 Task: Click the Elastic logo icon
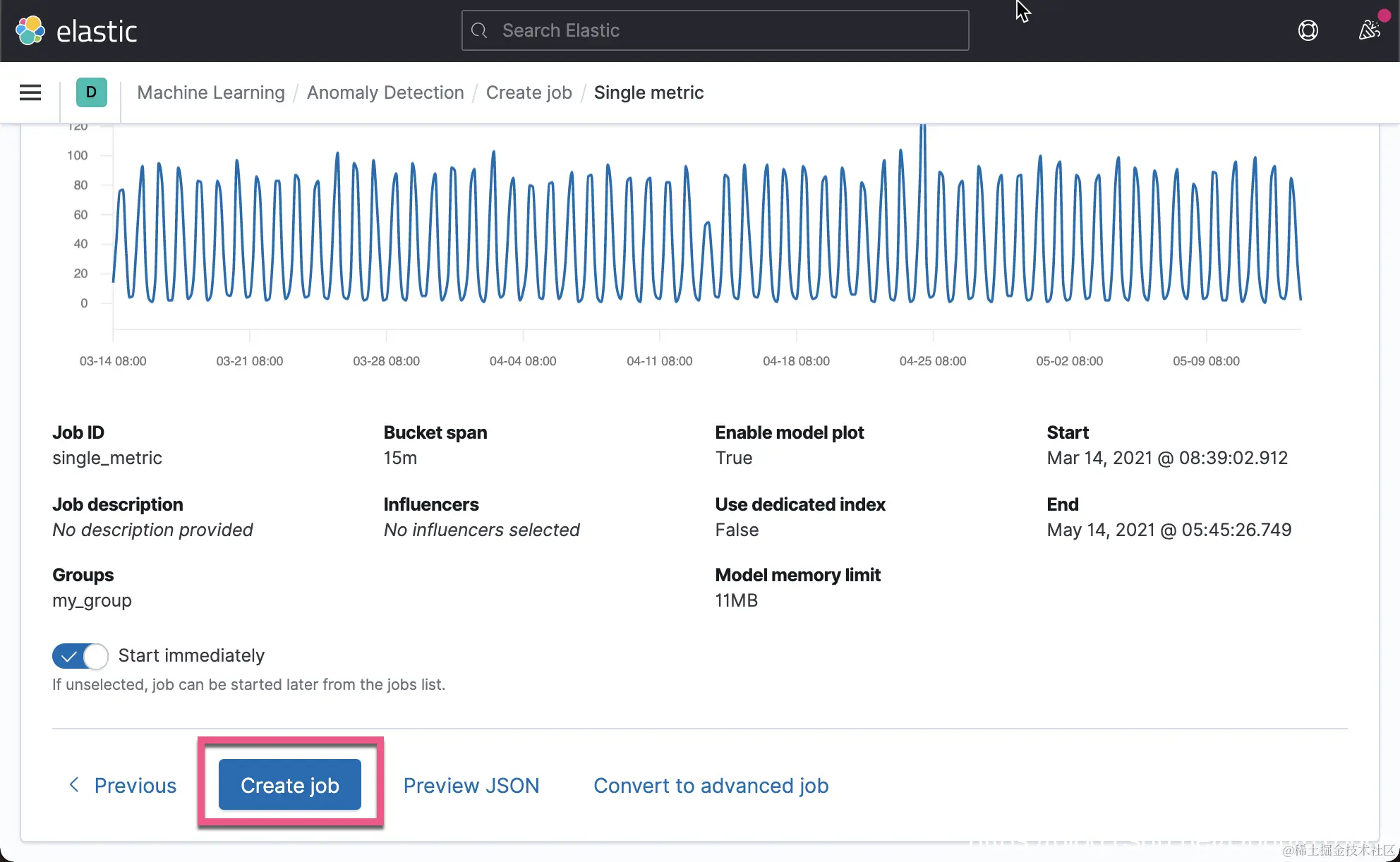click(30, 30)
